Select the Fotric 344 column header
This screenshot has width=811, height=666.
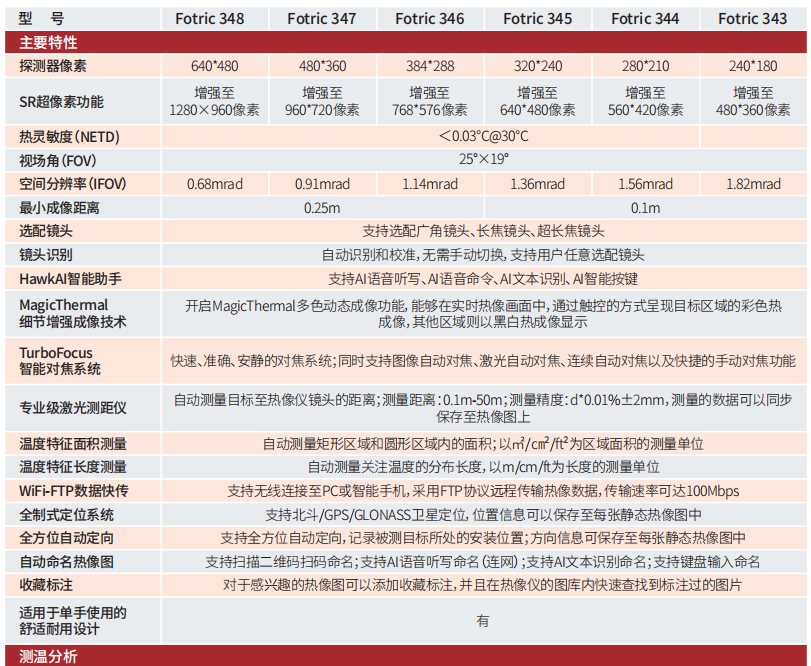point(645,18)
